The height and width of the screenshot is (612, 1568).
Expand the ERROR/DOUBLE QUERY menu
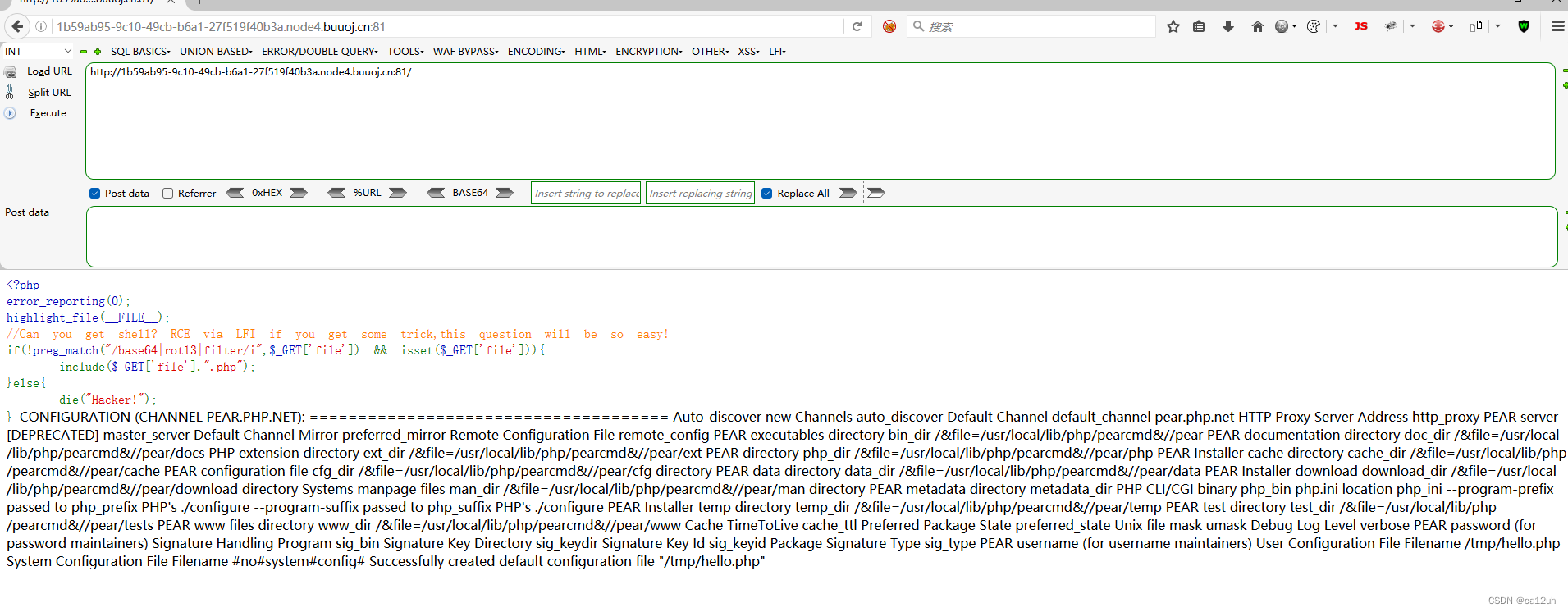click(x=319, y=51)
